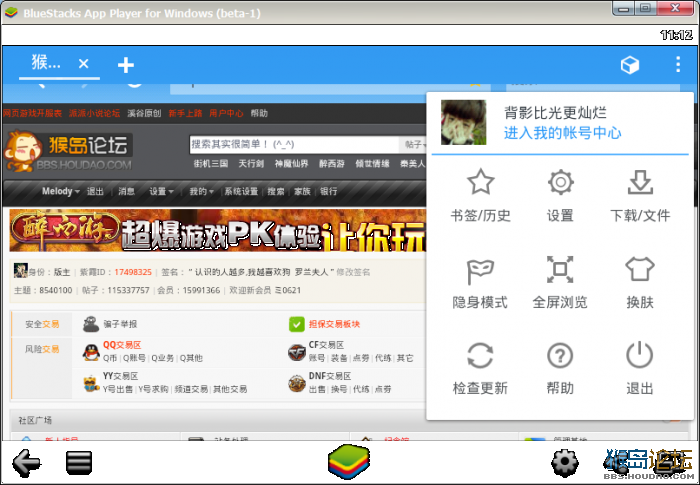Click 醉西游 hot search link
Viewport: 700px width, 485px height.
(332, 164)
